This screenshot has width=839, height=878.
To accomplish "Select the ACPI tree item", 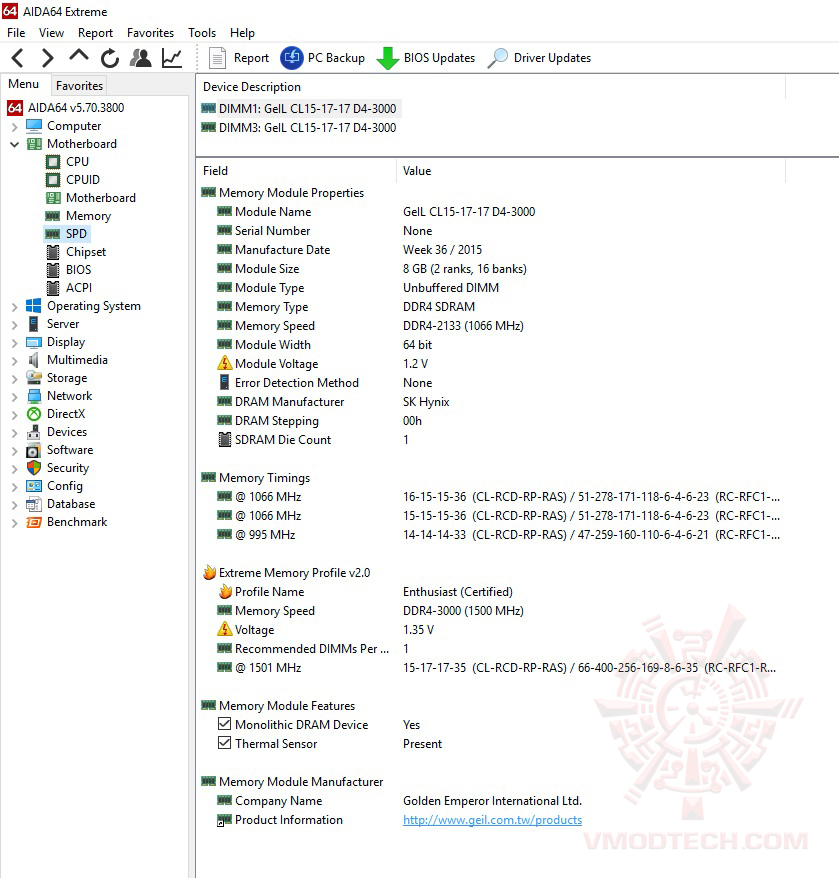I will pos(79,288).
